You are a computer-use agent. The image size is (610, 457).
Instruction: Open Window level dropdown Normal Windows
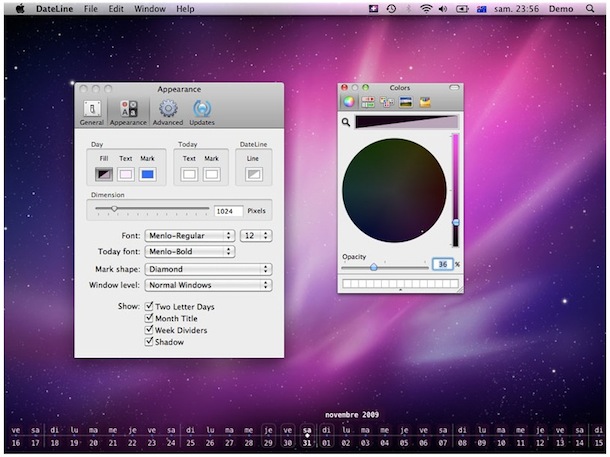pyautogui.click(x=208, y=285)
